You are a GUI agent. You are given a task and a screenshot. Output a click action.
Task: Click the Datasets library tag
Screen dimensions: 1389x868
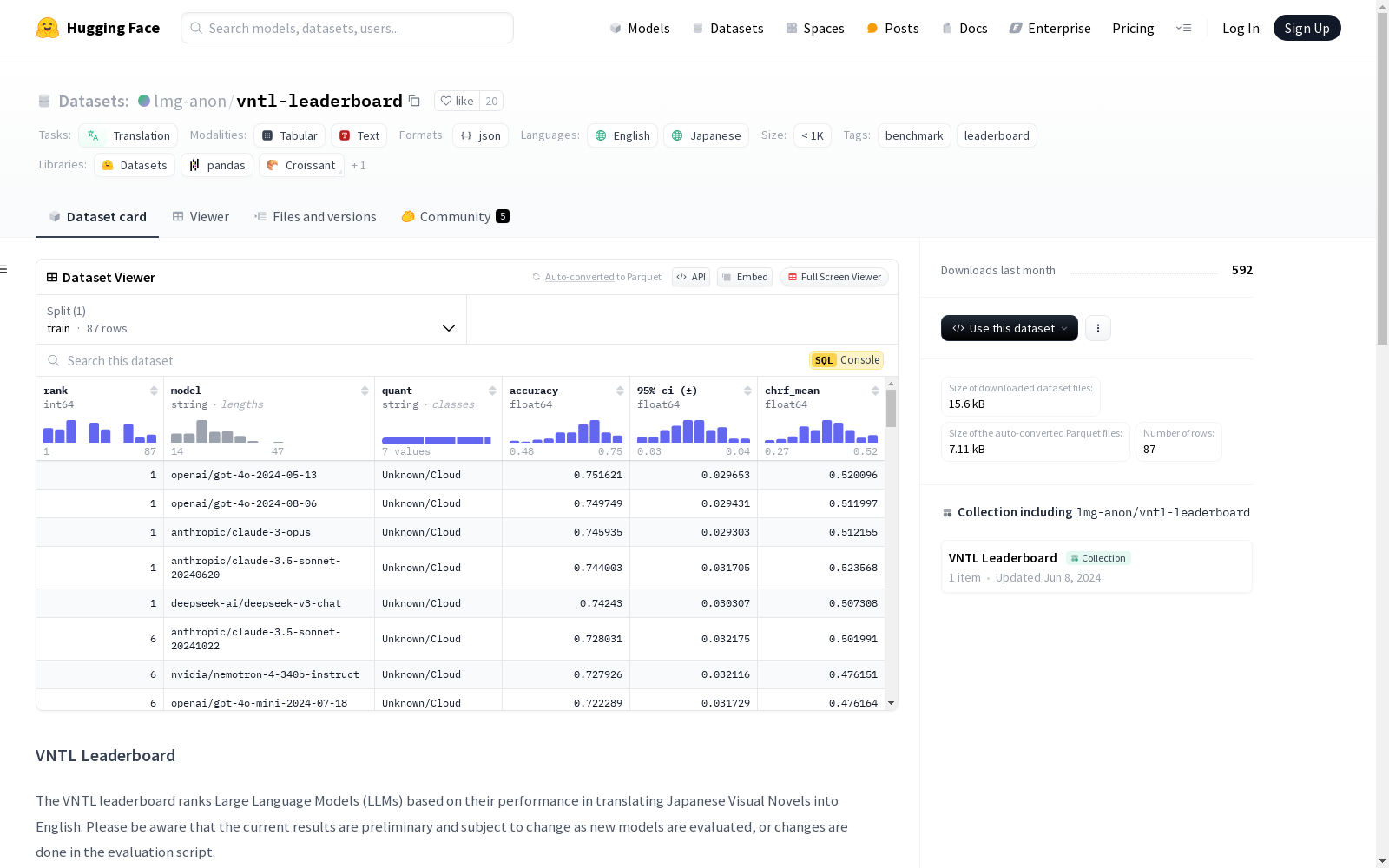pyautogui.click(x=135, y=165)
